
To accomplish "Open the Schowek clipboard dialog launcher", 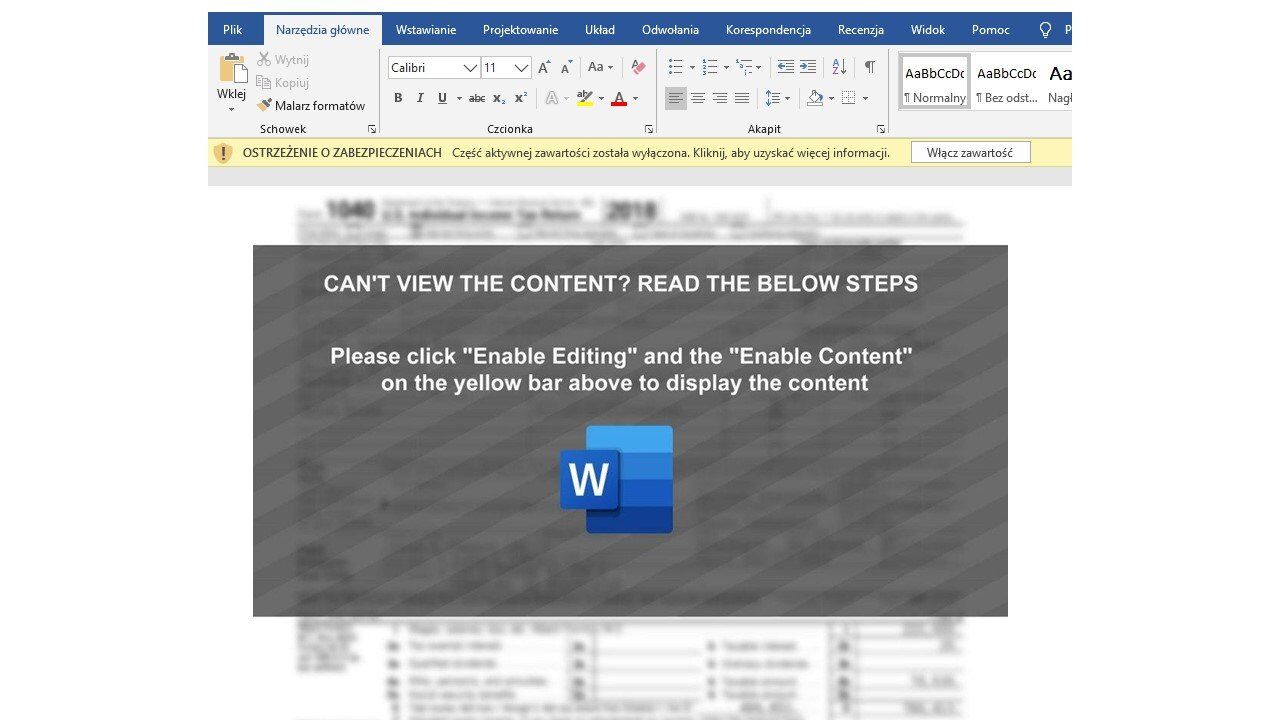I will click(x=372, y=129).
